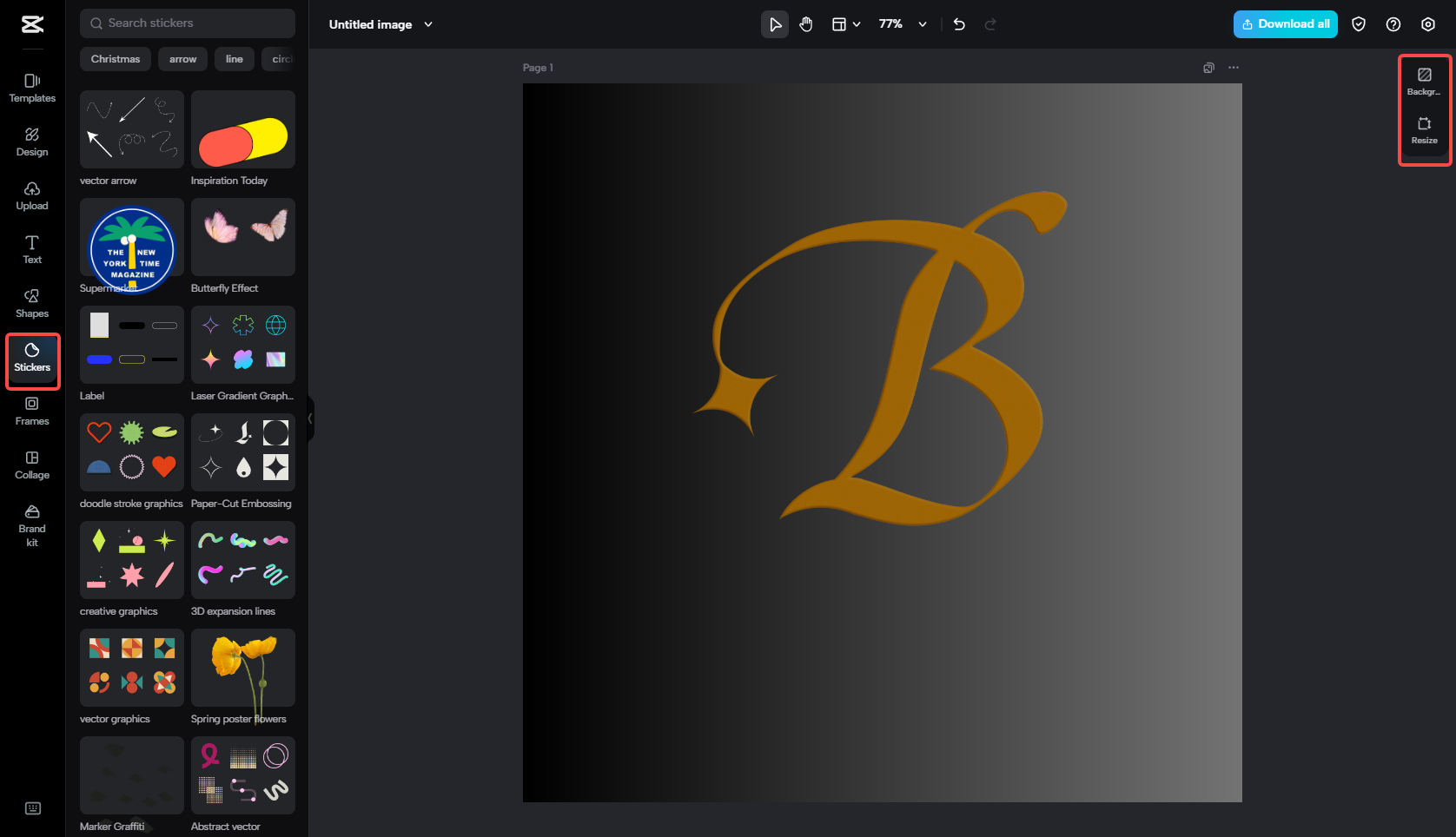
Task: Open the Design sidebar panel
Action: [x=31, y=142]
